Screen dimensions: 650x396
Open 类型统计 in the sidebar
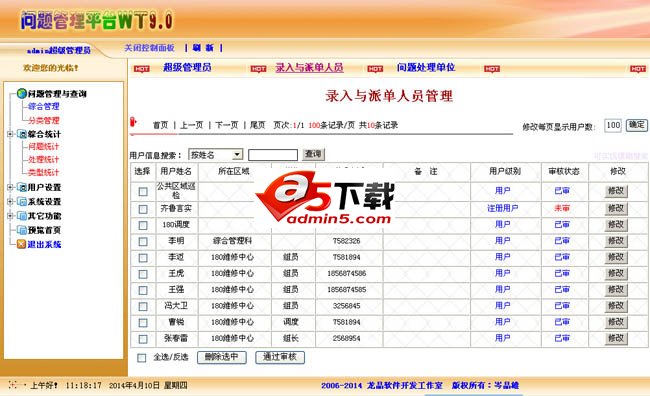[x=44, y=172]
